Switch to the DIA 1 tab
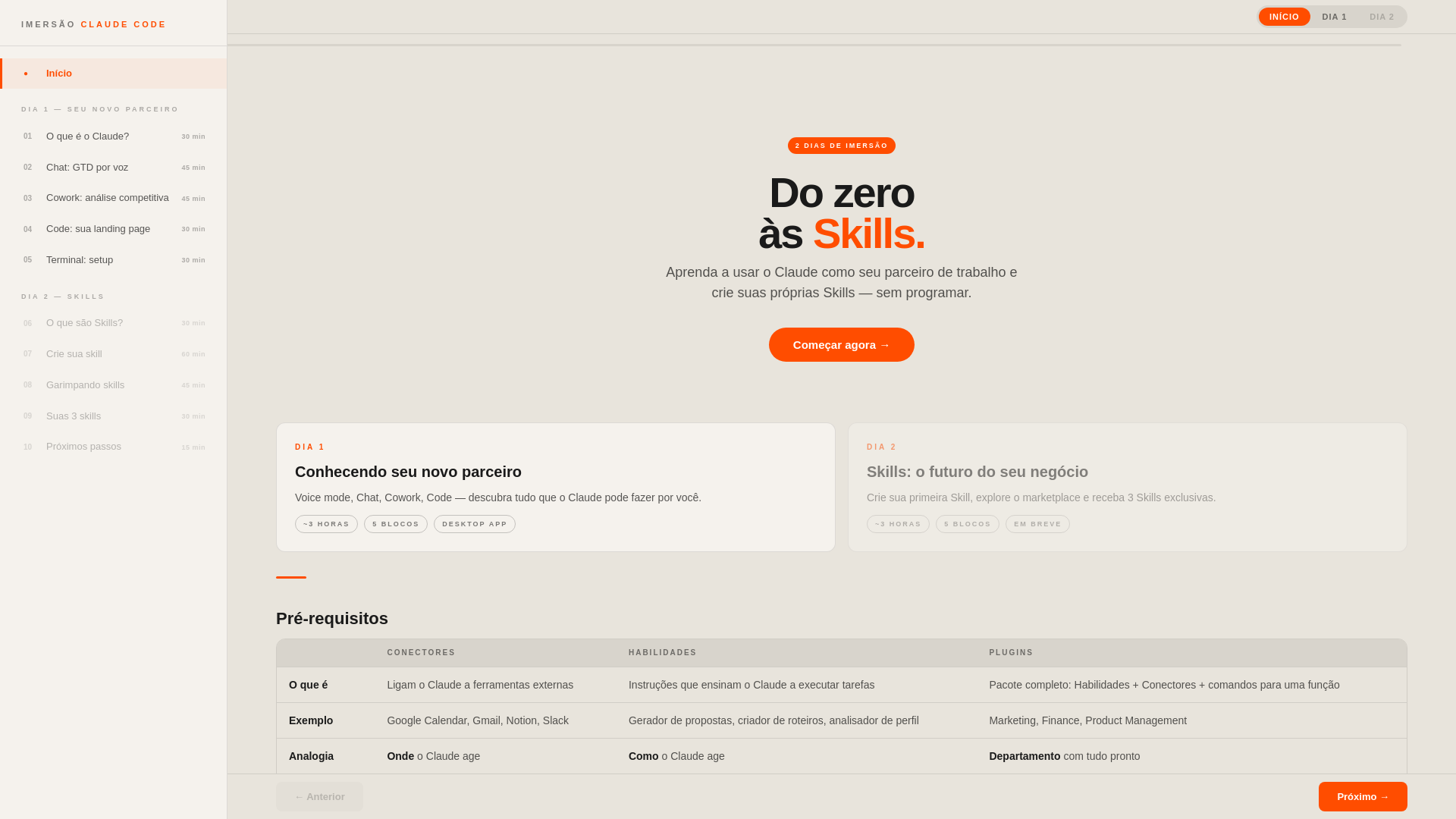 (1334, 17)
